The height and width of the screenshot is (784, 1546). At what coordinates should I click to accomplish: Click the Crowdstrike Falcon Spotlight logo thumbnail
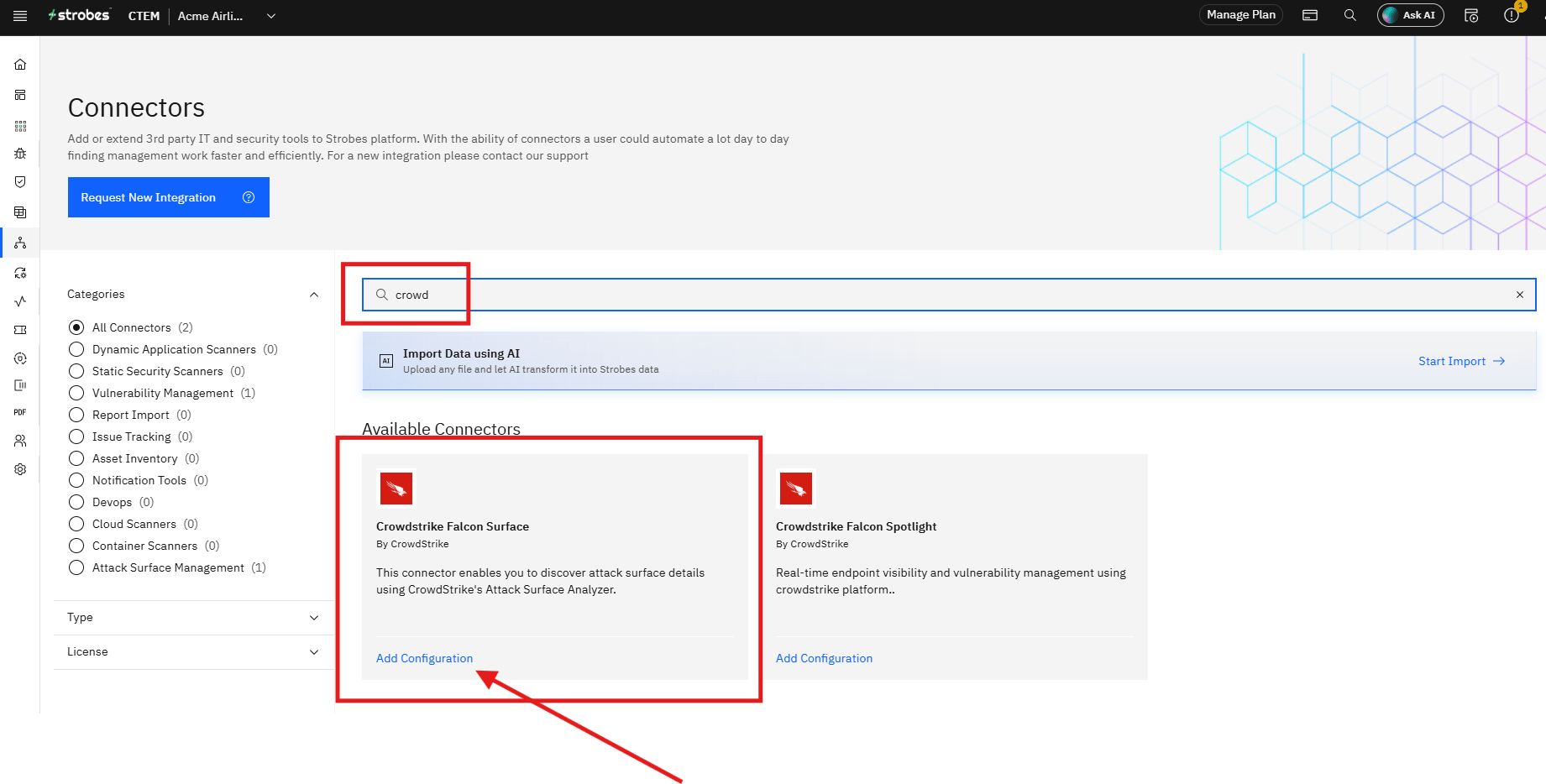pos(796,488)
